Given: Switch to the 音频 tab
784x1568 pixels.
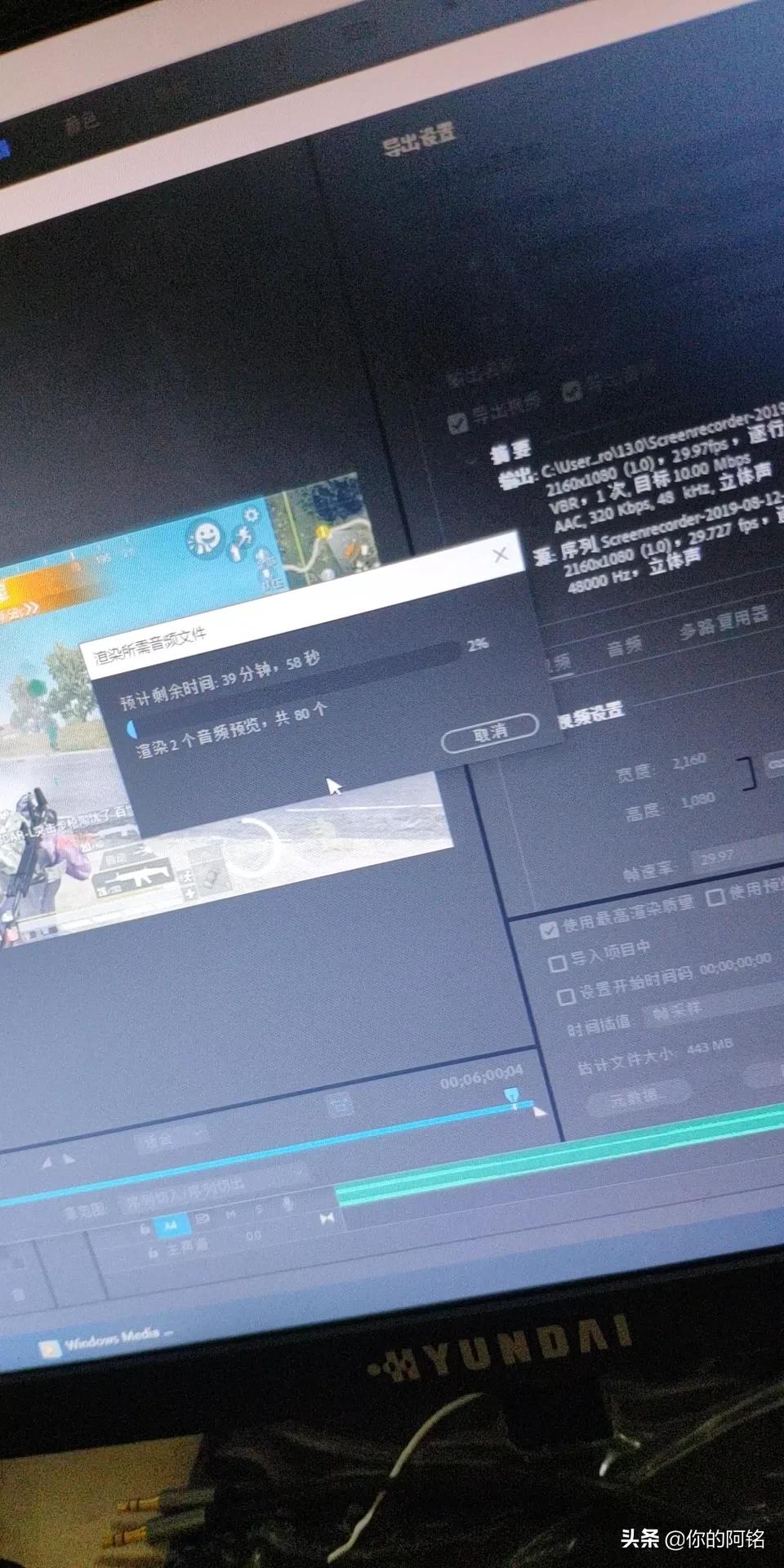Looking at the screenshot, I should point(625,647).
